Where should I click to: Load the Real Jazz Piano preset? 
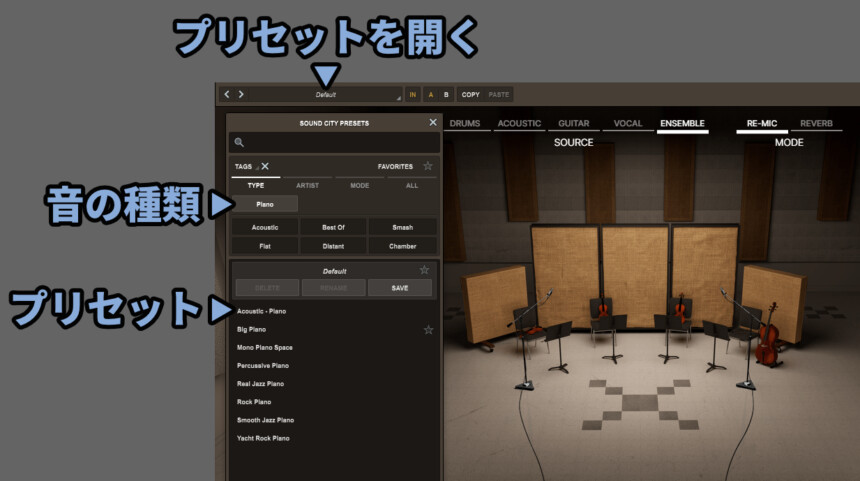pyautogui.click(x=260, y=383)
